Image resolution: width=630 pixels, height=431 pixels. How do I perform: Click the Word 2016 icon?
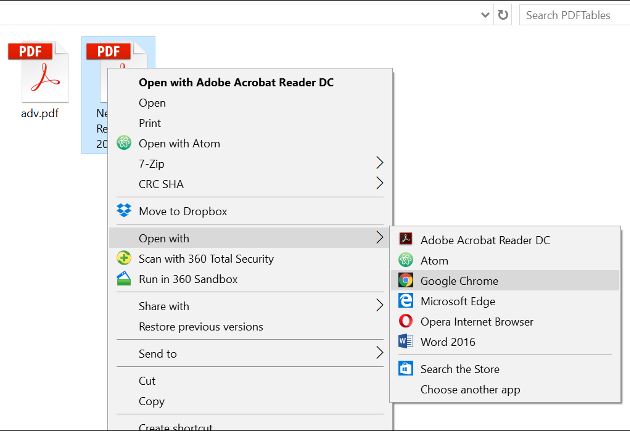coord(405,341)
